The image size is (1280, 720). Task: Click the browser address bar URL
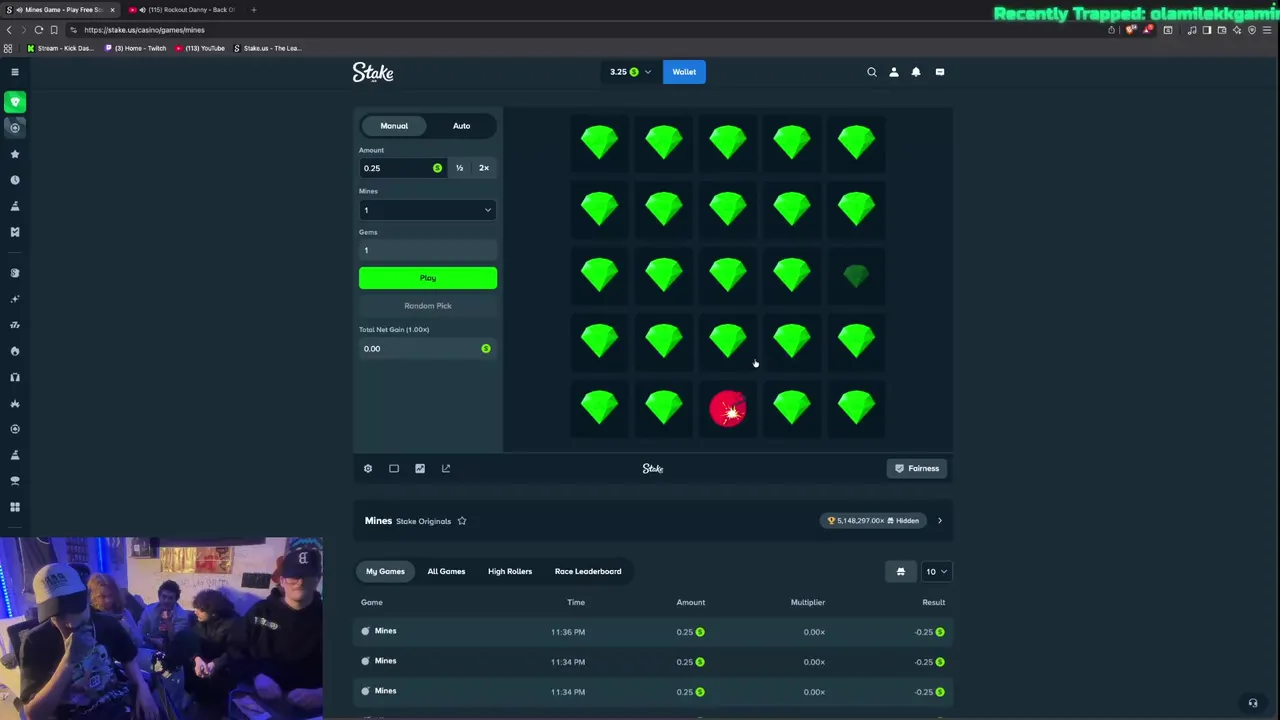point(144,30)
